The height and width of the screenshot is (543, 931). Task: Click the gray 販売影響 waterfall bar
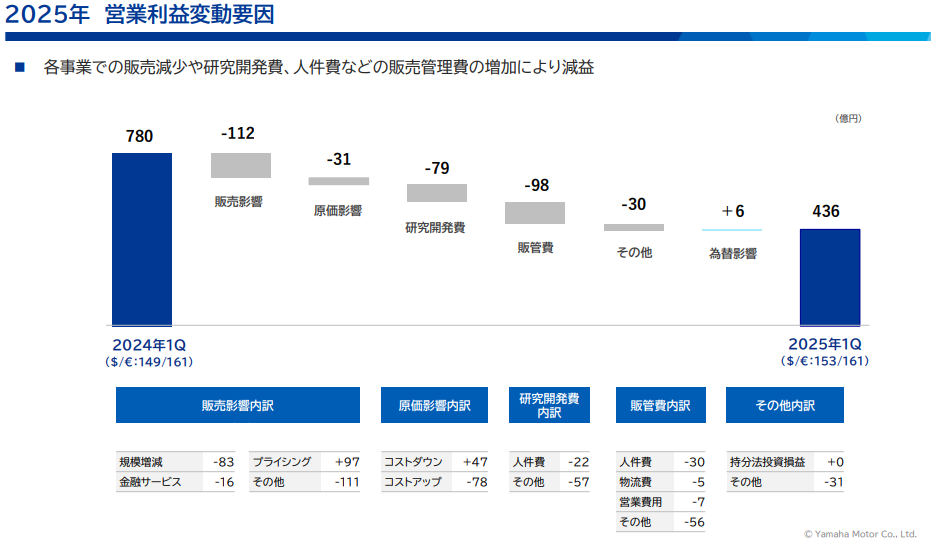click(241, 166)
